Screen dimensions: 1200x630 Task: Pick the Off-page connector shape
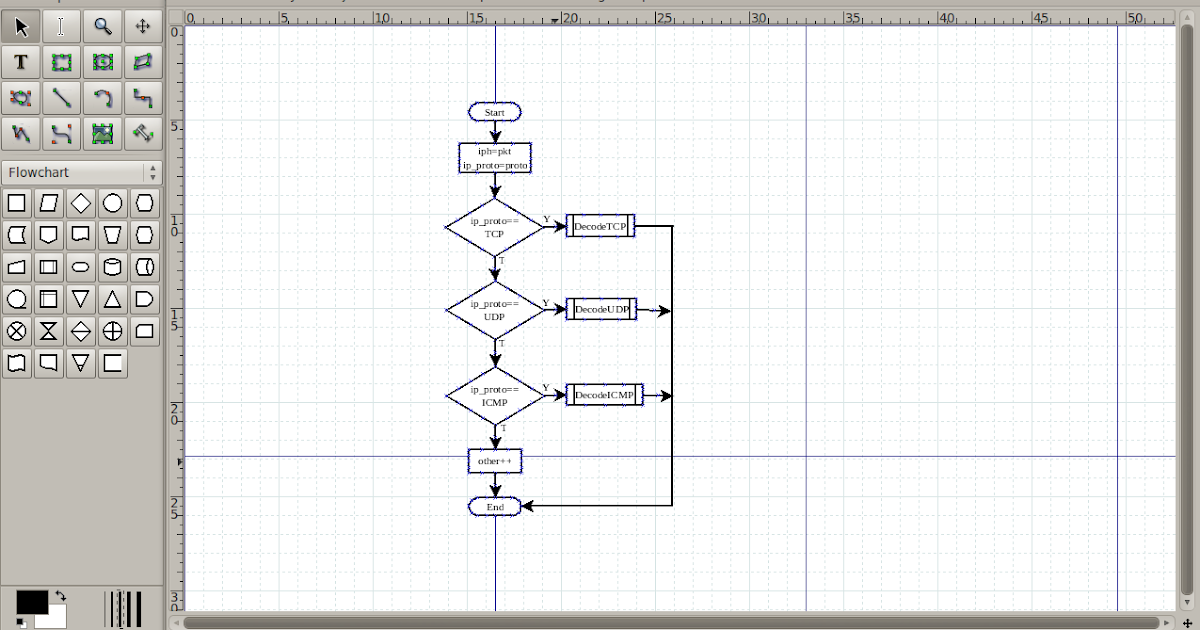coord(49,236)
